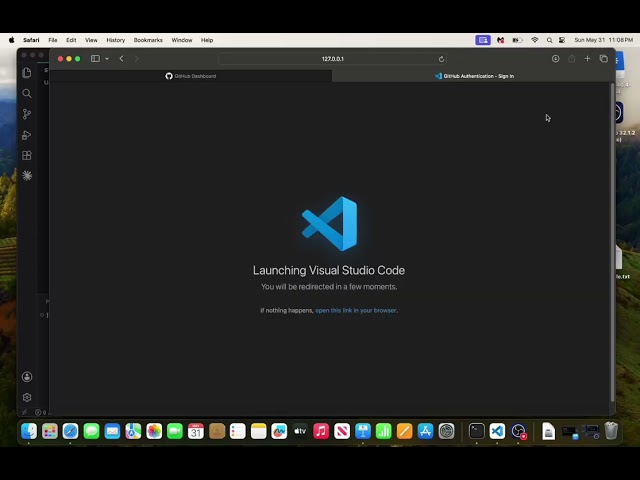640x480 pixels.
Task: Click the Safari page vertical scrollbar
Action: [612, 243]
